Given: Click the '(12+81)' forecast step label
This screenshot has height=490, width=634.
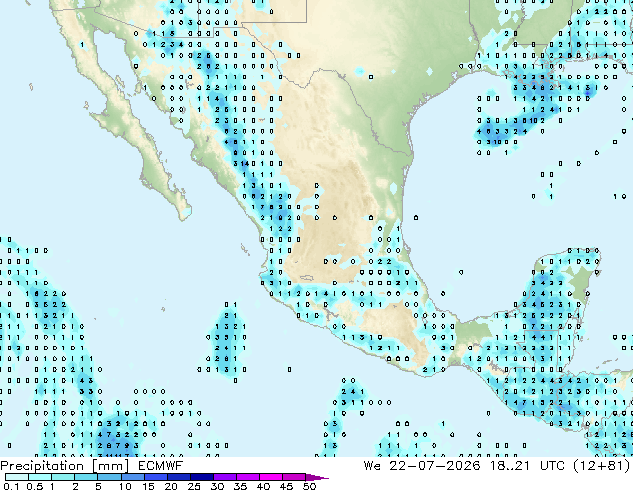Looking at the screenshot, I should 602,466.
